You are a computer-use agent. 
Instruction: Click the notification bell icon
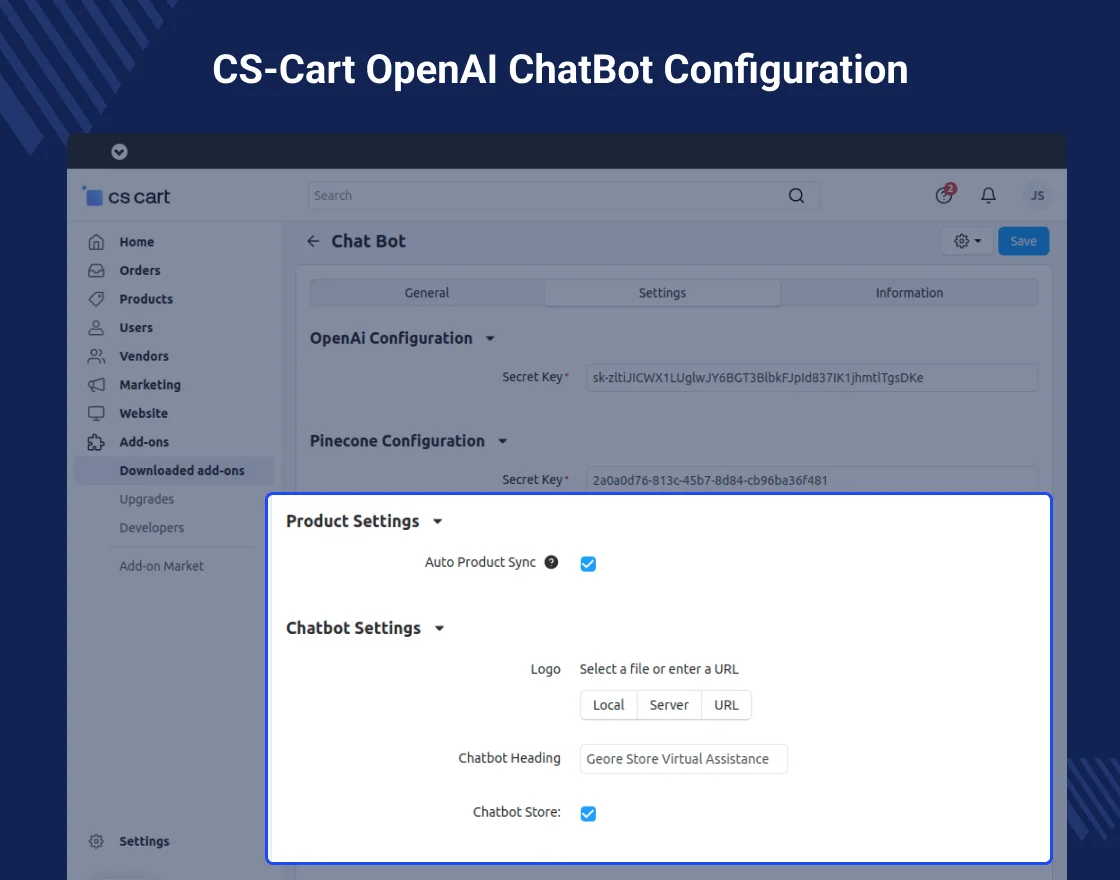(988, 196)
